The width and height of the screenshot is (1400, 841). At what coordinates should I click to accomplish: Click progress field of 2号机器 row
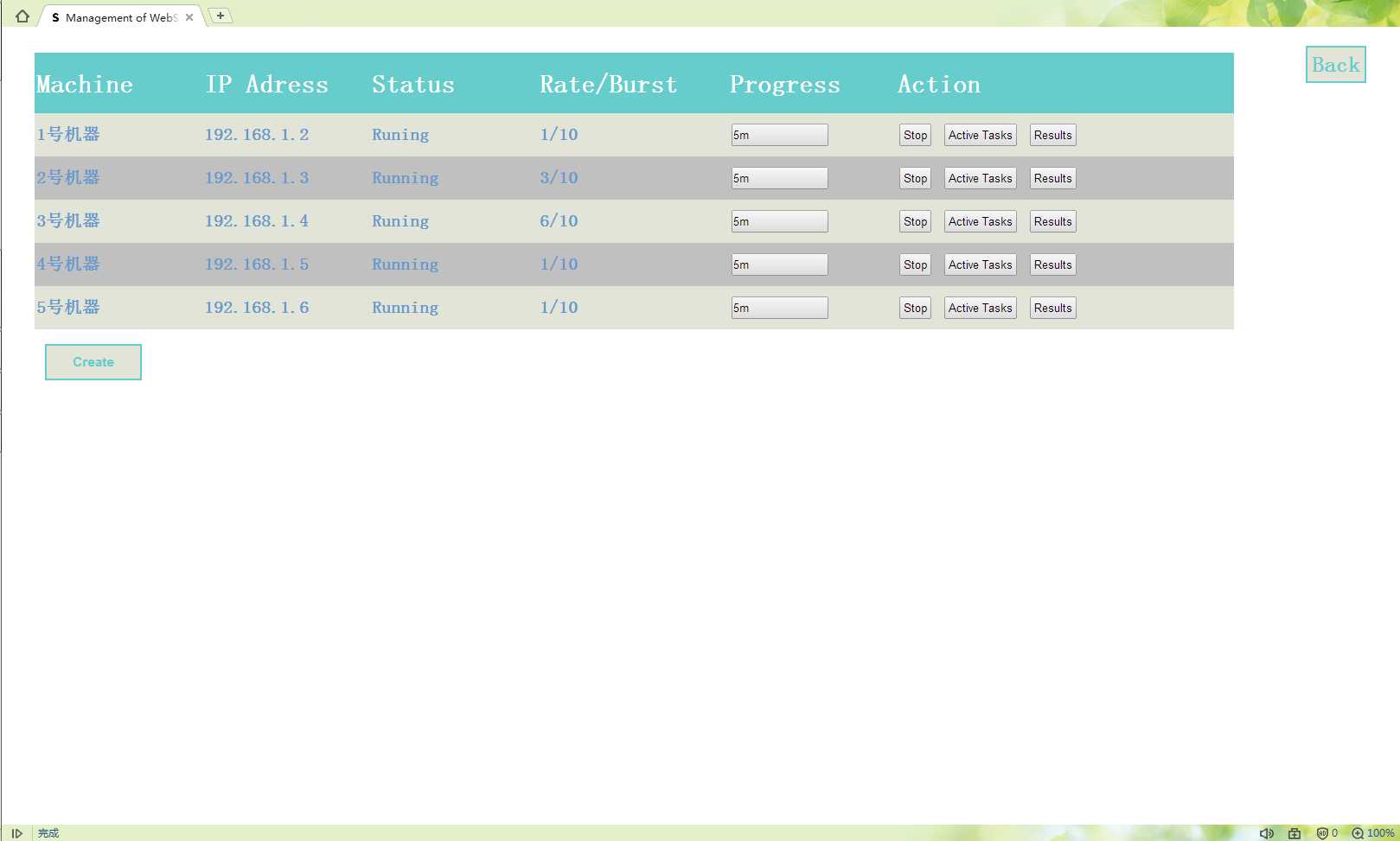pyautogui.click(x=779, y=178)
